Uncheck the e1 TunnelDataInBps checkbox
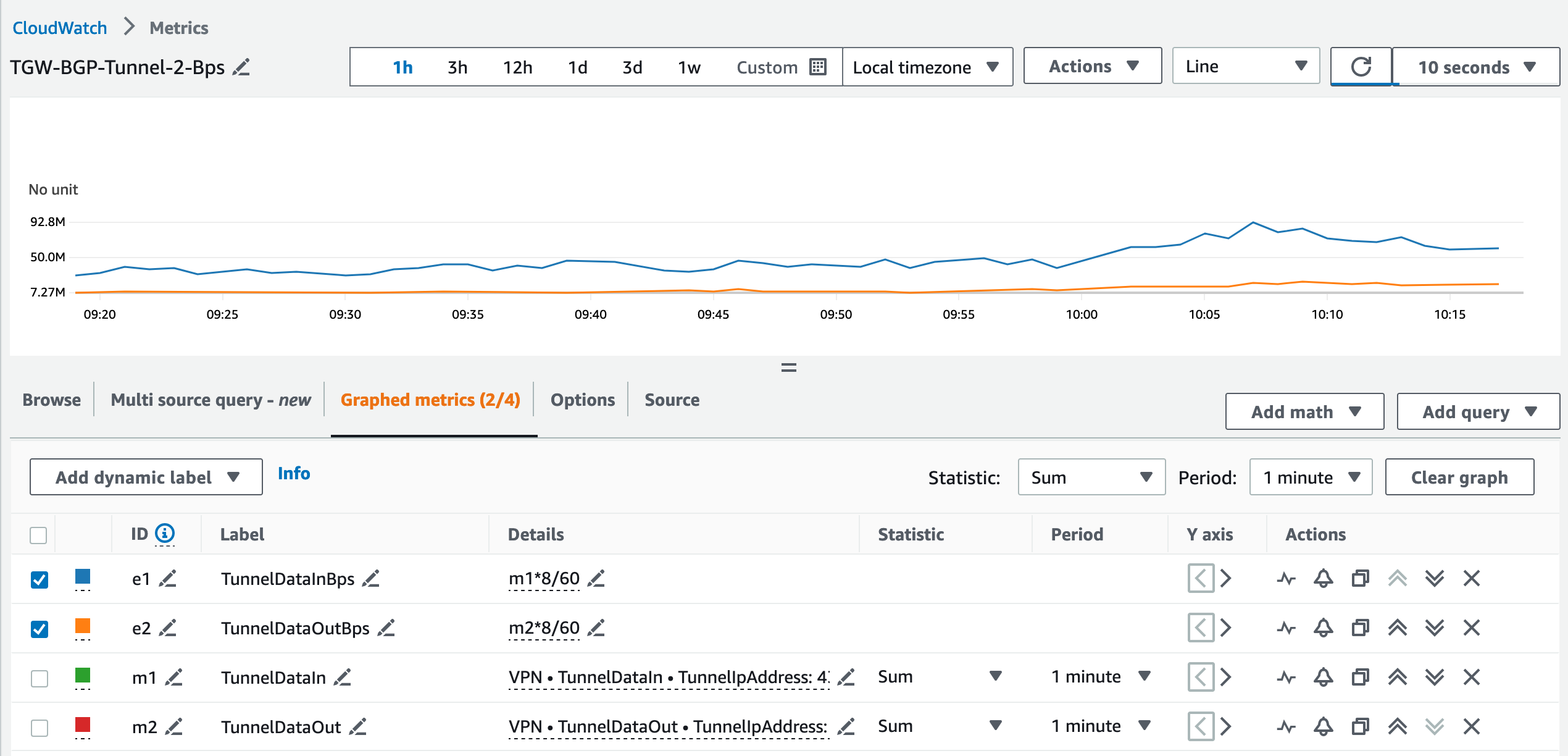 click(40, 579)
